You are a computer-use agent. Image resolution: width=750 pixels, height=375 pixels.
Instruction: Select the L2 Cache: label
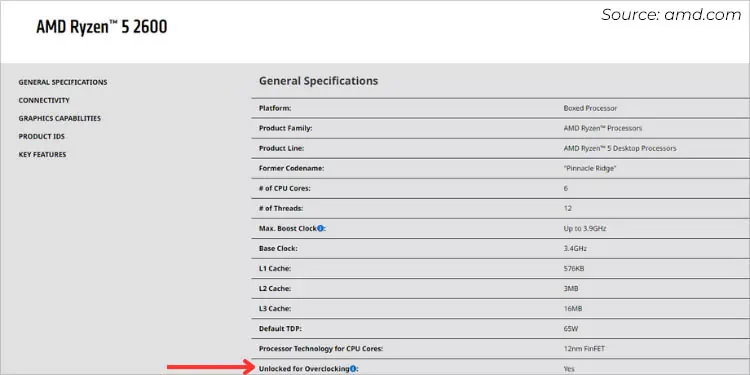275,289
